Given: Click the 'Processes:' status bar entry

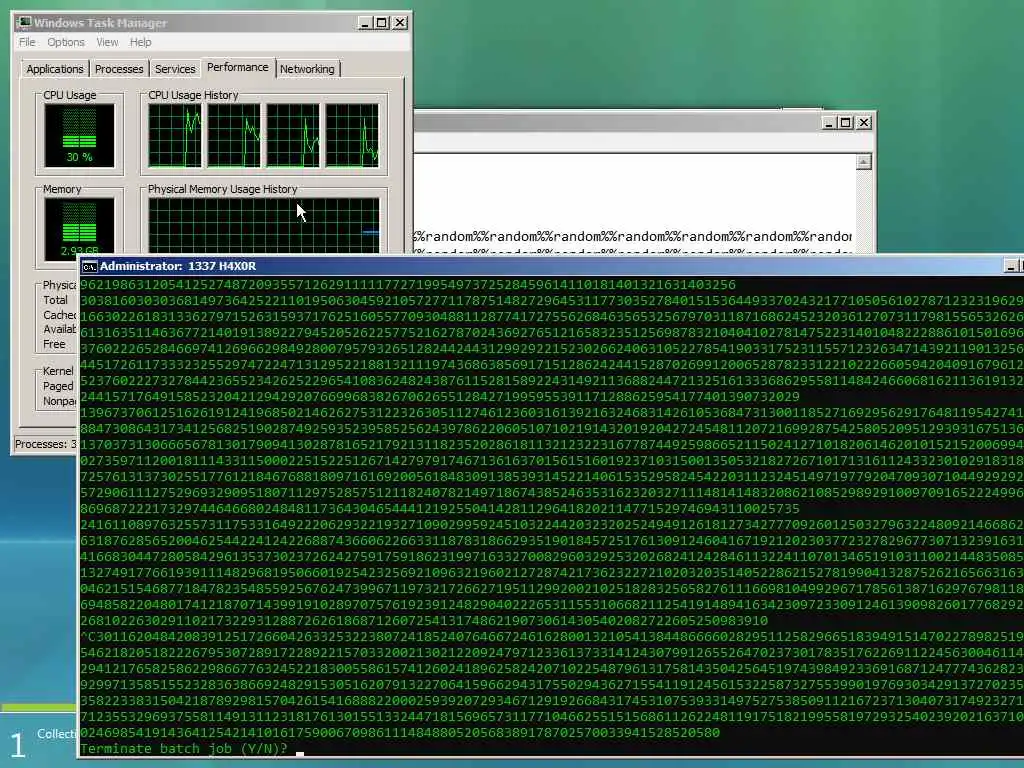Looking at the screenshot, I should coord(45,444).
